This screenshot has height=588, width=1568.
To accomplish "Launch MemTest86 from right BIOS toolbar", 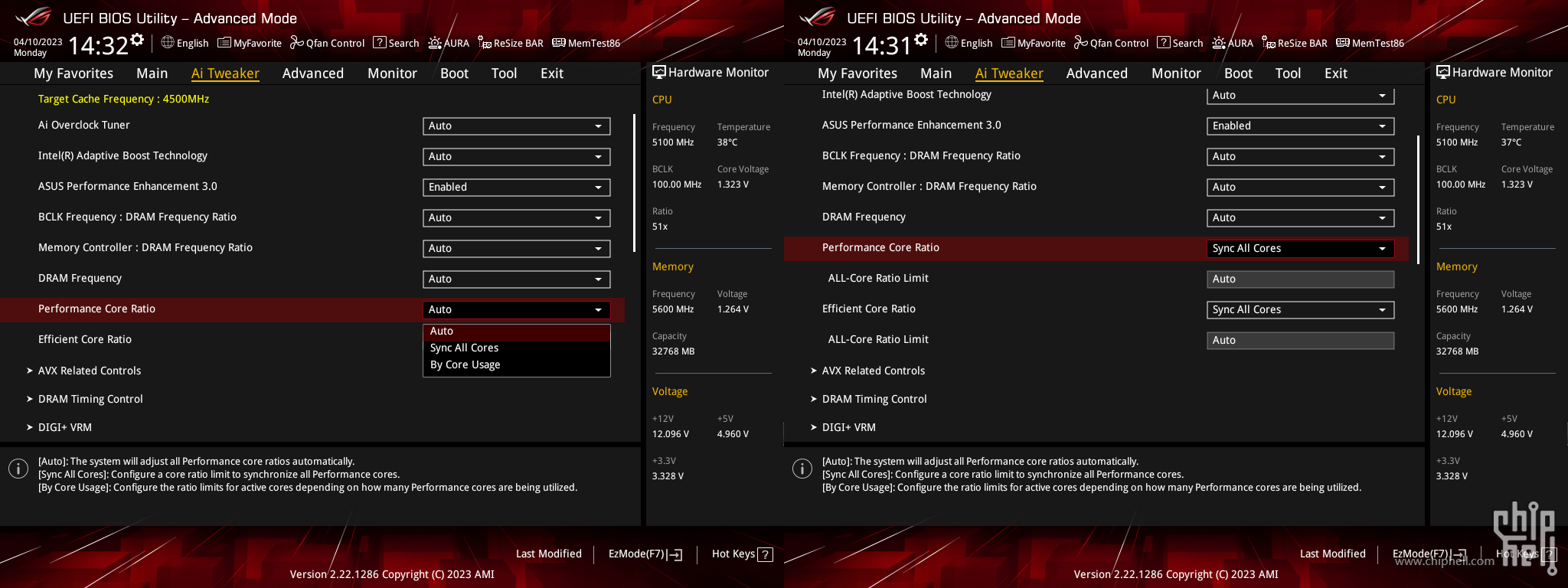I will pyautogui.click(x=1370, y=43).
